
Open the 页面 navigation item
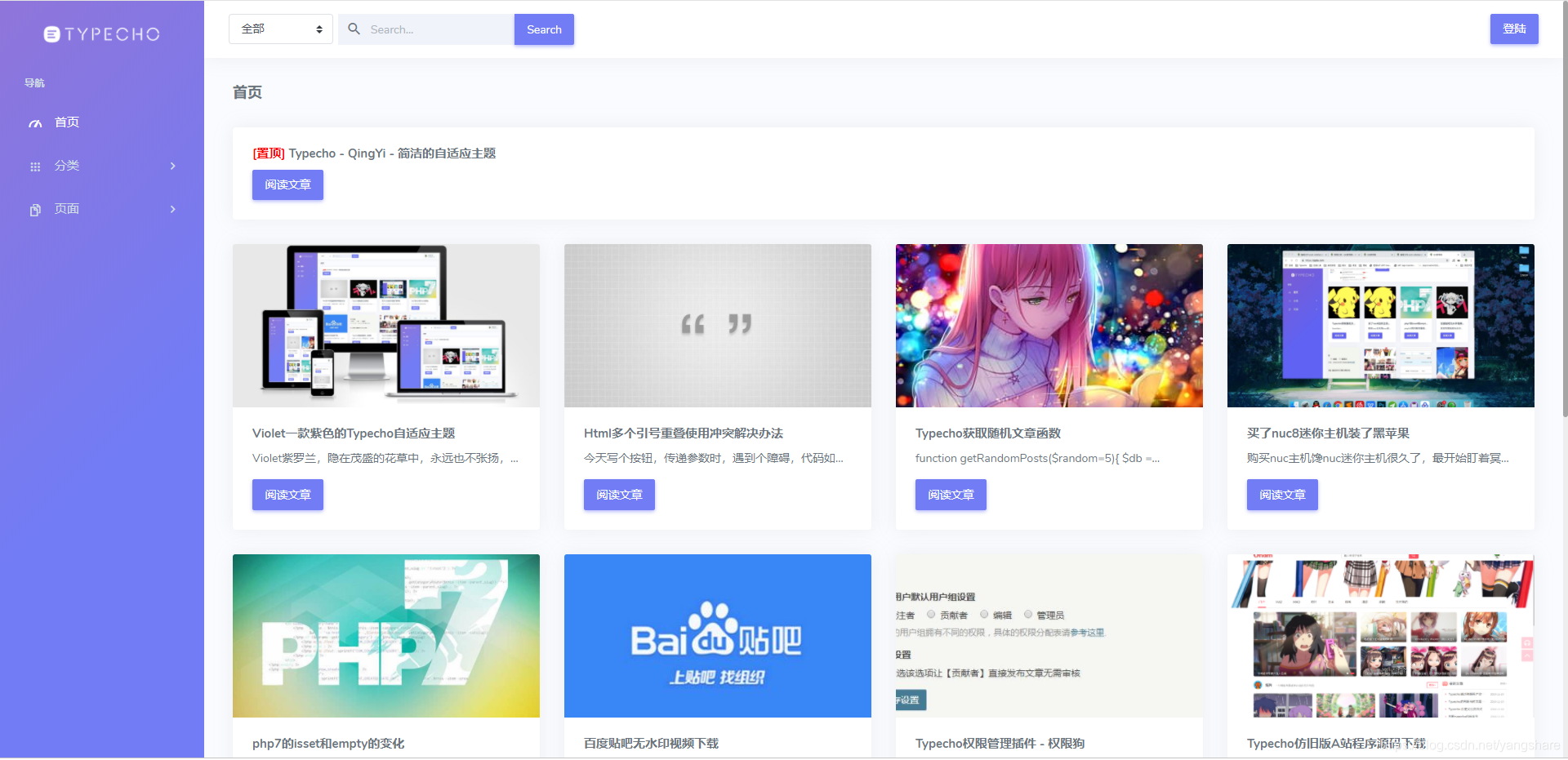point(102,209)
